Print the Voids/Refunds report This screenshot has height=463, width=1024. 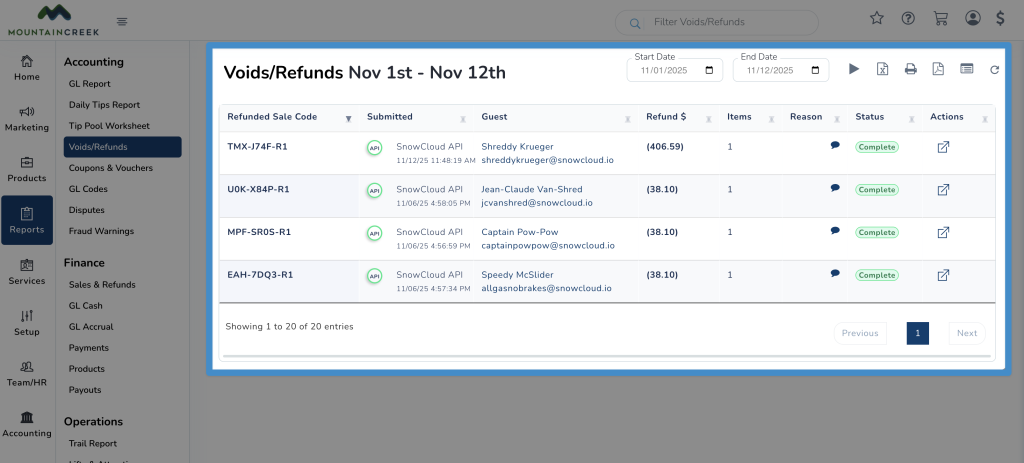[910, 69]
